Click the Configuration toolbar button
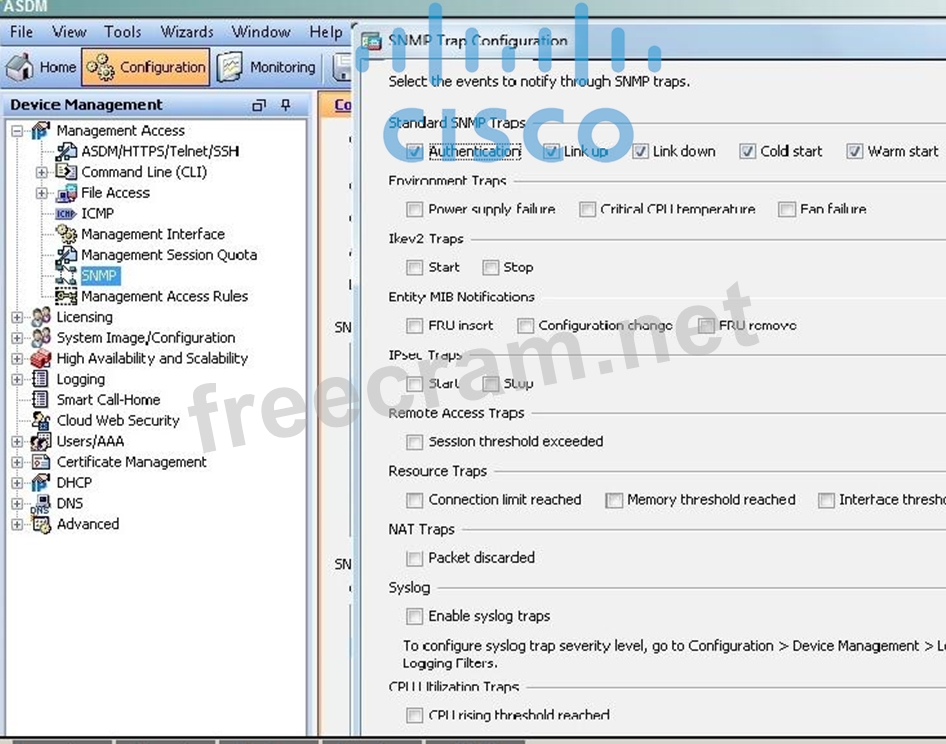The height and width of the screenshot is (744, 946). pyautogui.click(x=146, y=68)
